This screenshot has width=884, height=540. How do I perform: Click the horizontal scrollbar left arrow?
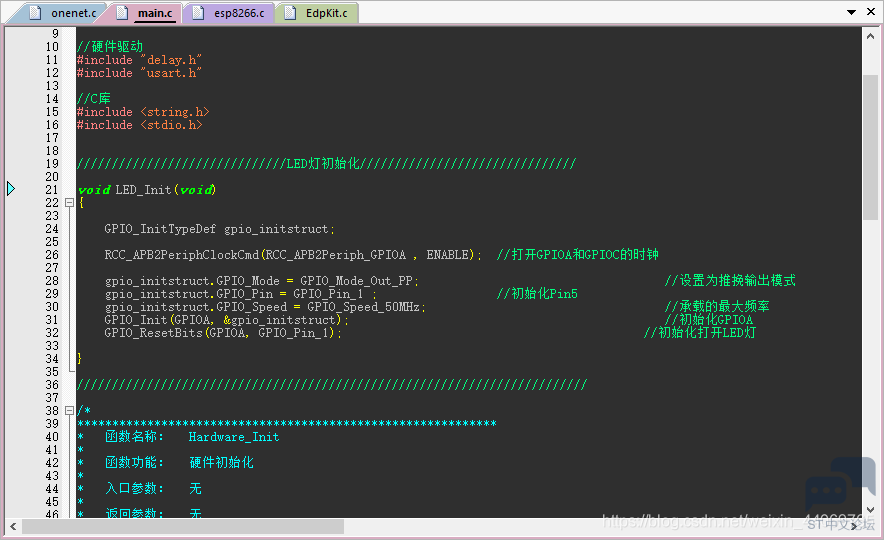[12, 526]
